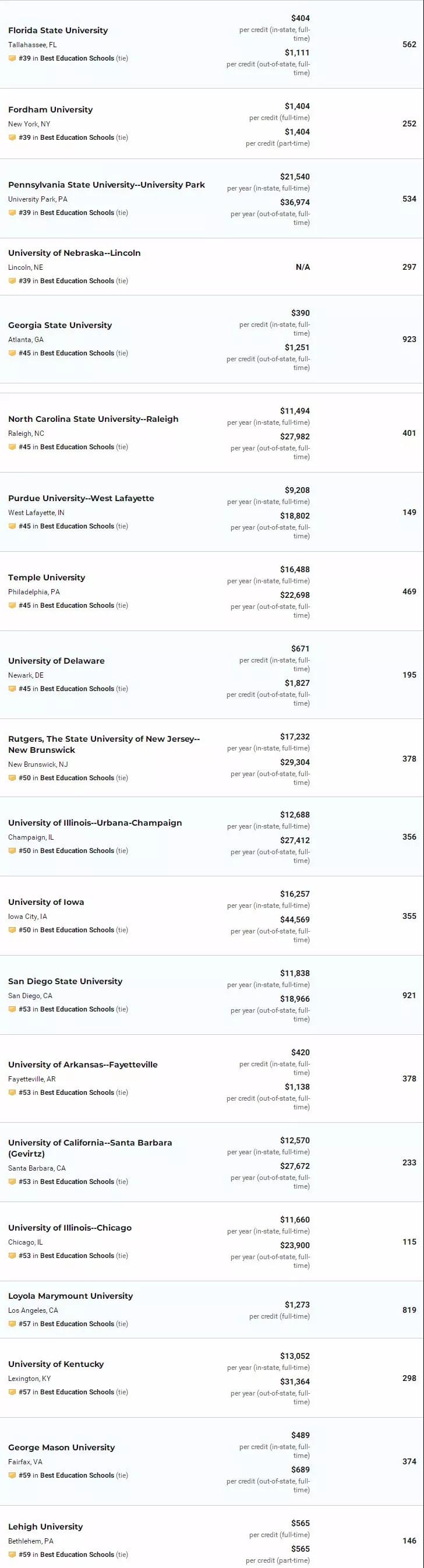The height and width of the screenshot is (1568, 424).
Task: Click the badge icon beside Georgia State's #45 ranking
Action: click(12, 353)
